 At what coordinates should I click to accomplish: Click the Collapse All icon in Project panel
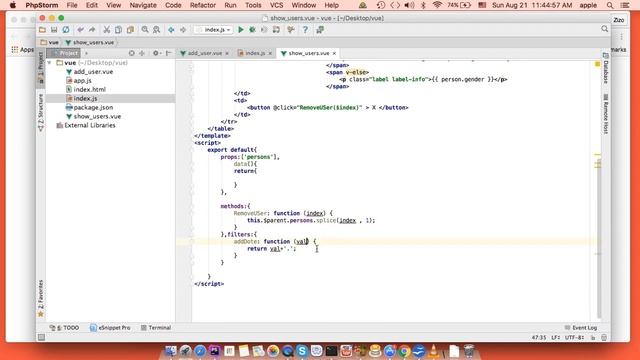tap(142, 53)
